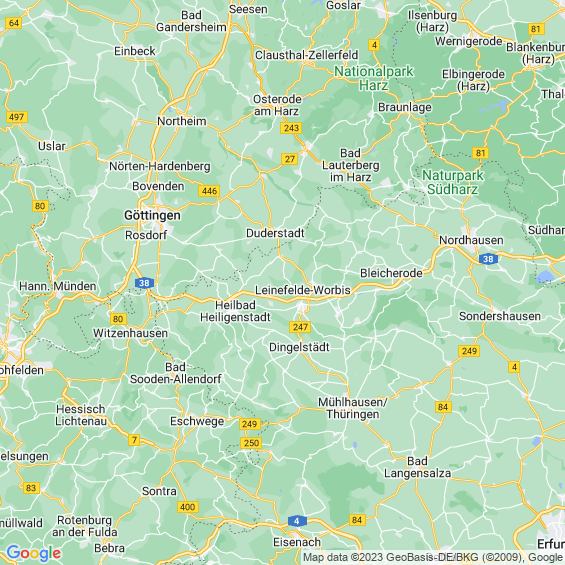Click the 400 road shield near Sontra
565x565 pixels.
(x=187, y=507)
